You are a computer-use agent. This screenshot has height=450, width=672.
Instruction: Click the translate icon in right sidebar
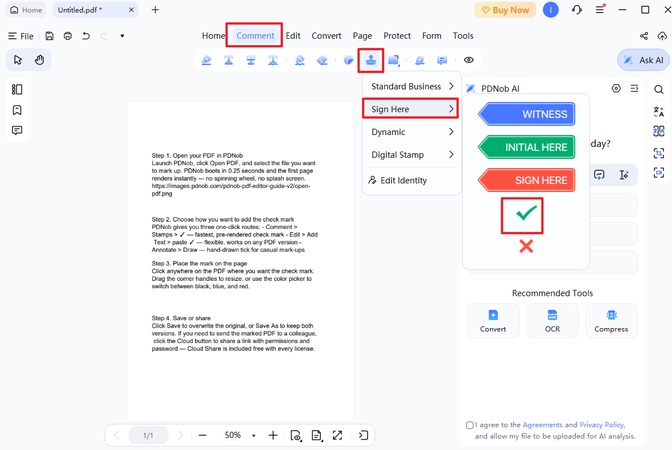(x=659, y=112)
